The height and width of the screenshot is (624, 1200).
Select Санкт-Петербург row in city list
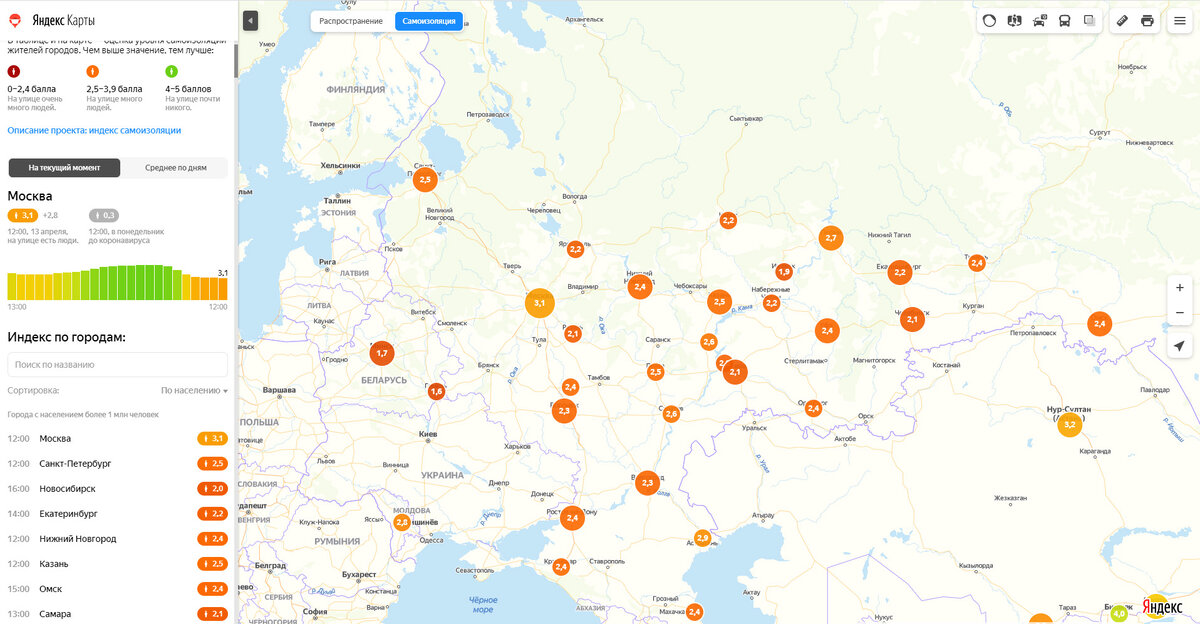click(117, 464)
